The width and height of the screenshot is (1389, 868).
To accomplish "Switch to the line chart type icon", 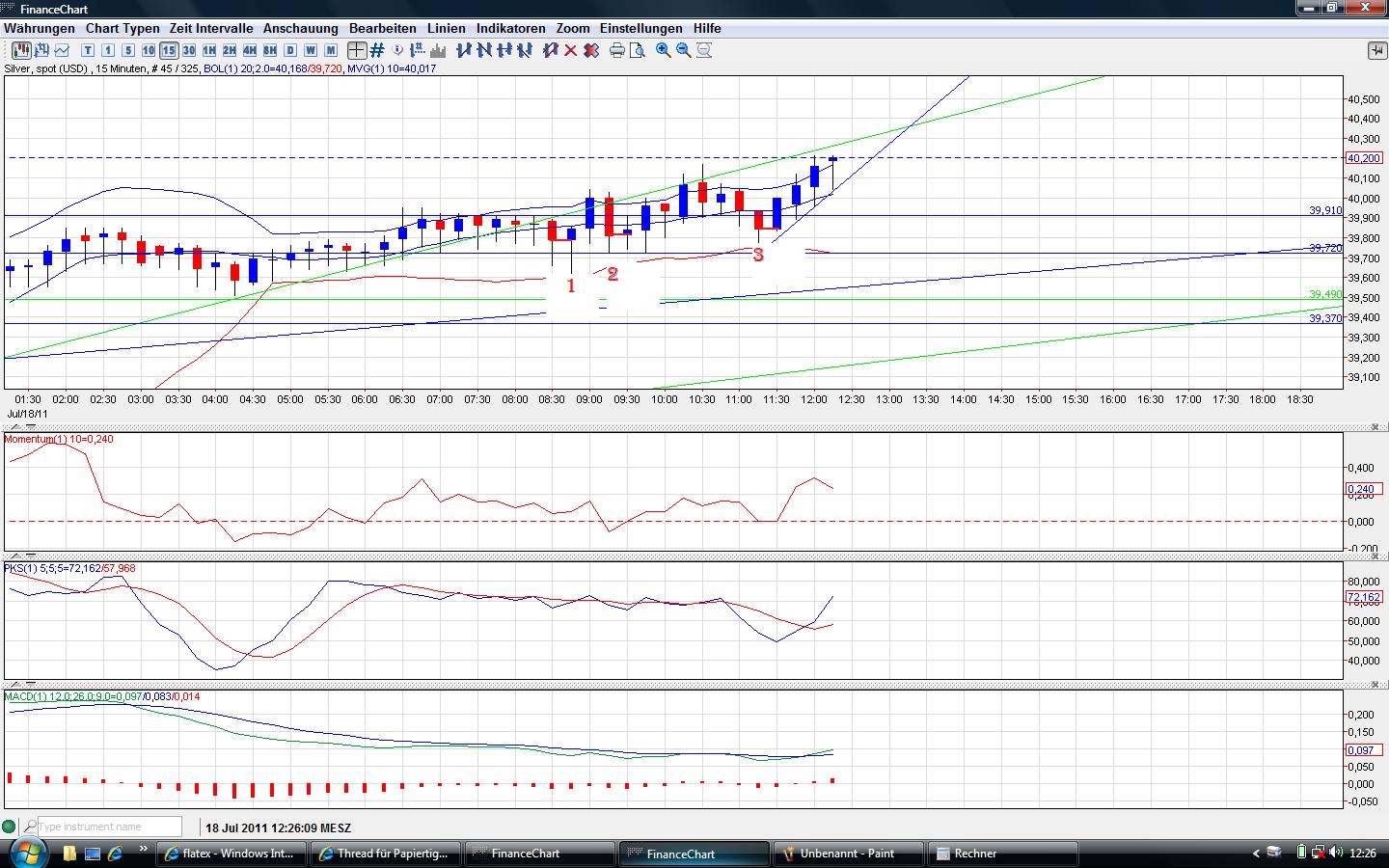I will click(62, 50).
